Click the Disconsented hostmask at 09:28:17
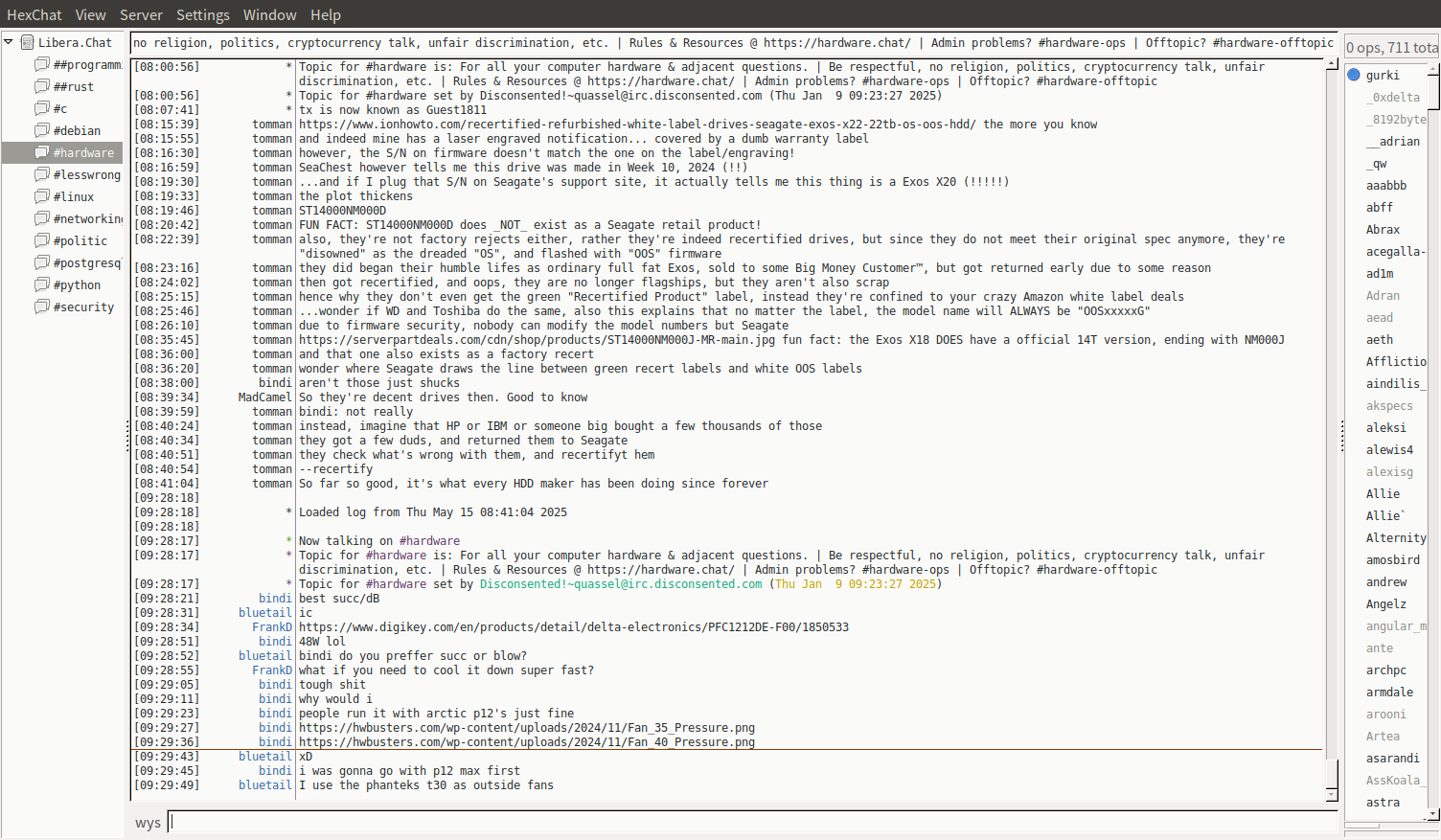1441x840 pixels. [621, 584]
